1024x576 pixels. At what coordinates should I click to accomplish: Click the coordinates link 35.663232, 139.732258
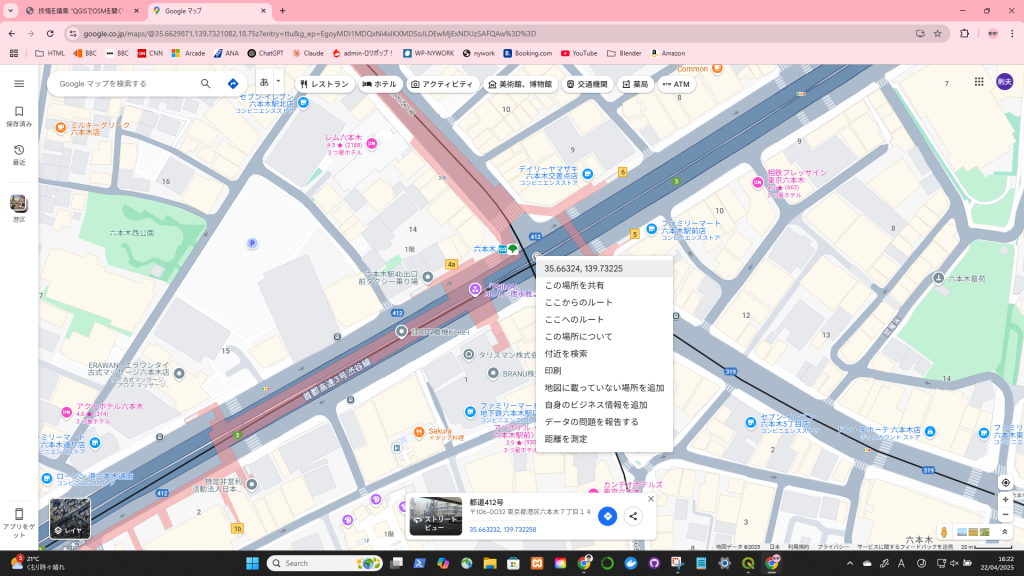point(503,530)
